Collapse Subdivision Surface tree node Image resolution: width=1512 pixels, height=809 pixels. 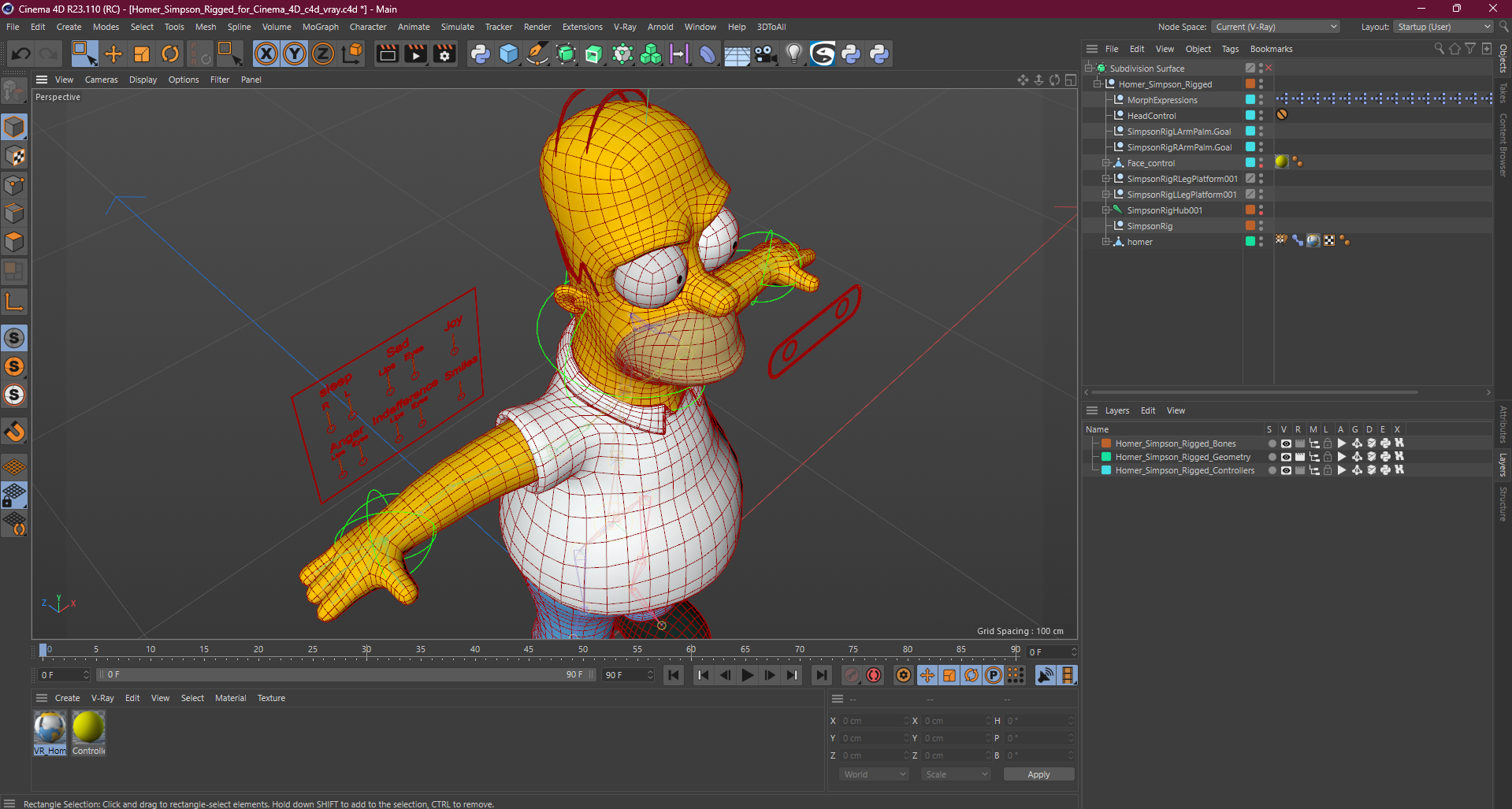[x=1089, y=69]
